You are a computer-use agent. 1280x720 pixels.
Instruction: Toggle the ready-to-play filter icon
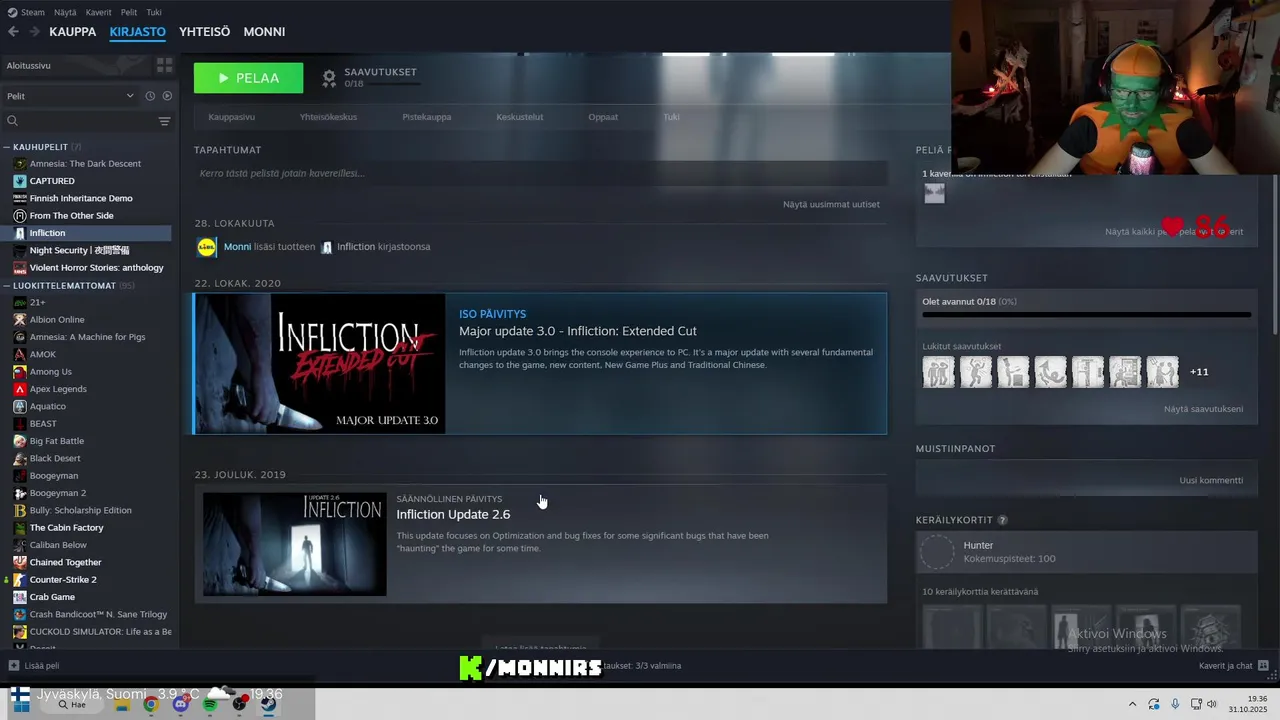167,96
